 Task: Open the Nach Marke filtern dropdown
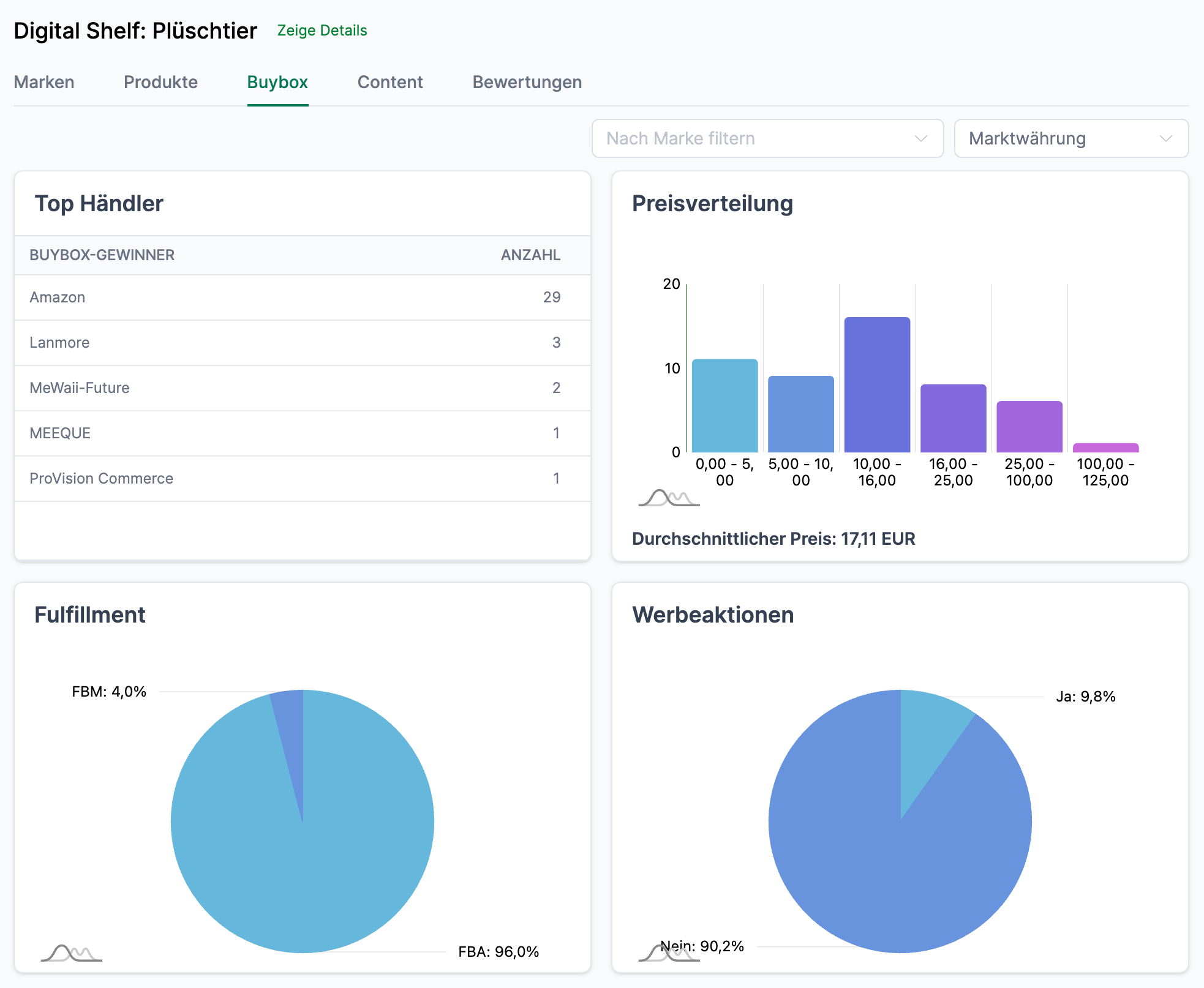pyautogui.click(x=767, y=138)
